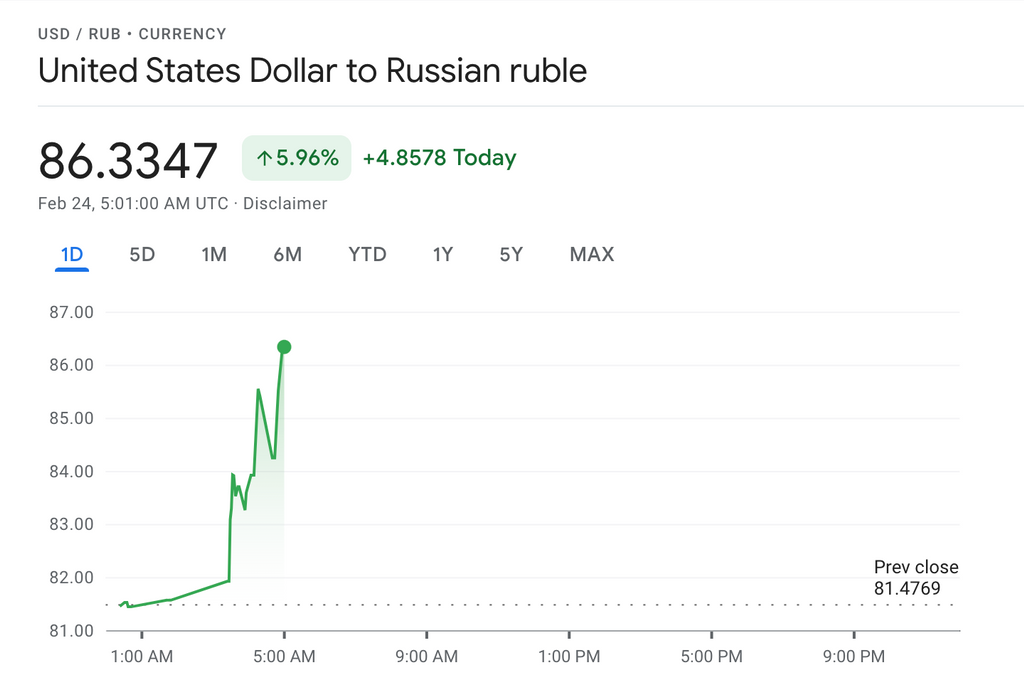Open the 6M chart range

pyautogui.click(x=287, y=255)
